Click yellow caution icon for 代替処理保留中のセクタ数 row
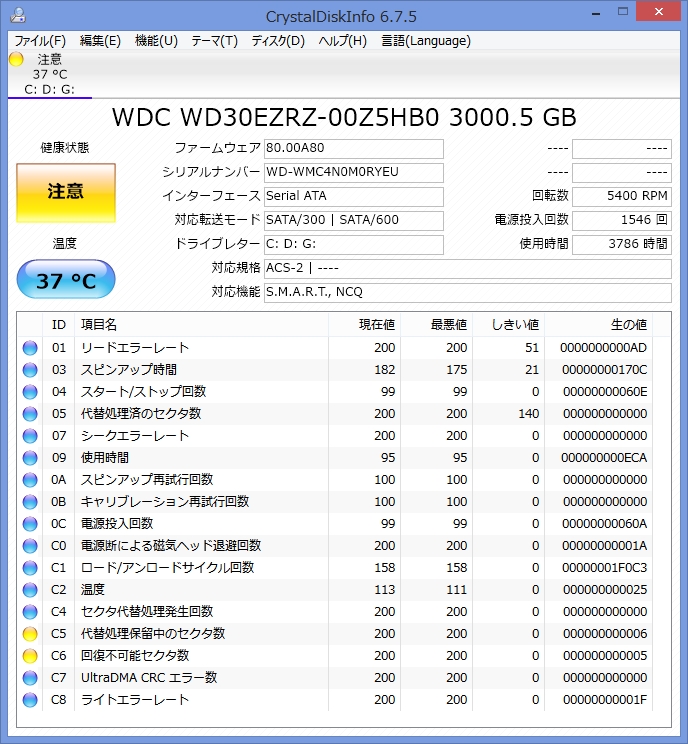 pyautogui.click(x=30, y=633)
